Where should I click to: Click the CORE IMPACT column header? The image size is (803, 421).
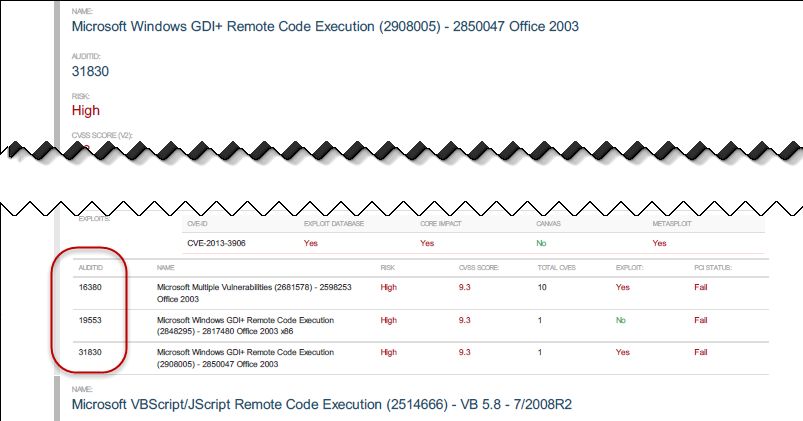point(440,224)
